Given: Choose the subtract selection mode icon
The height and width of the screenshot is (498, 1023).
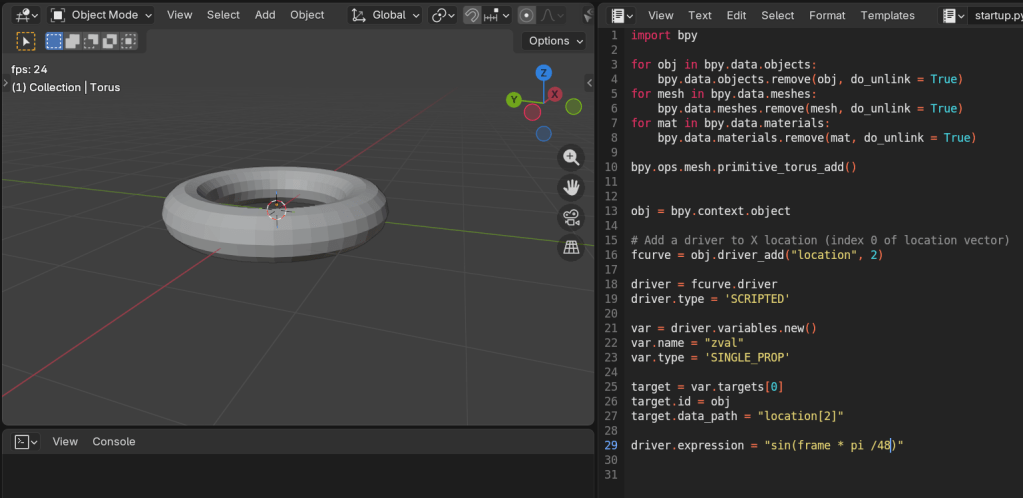Looking at the screenshot, I should 91,41.
